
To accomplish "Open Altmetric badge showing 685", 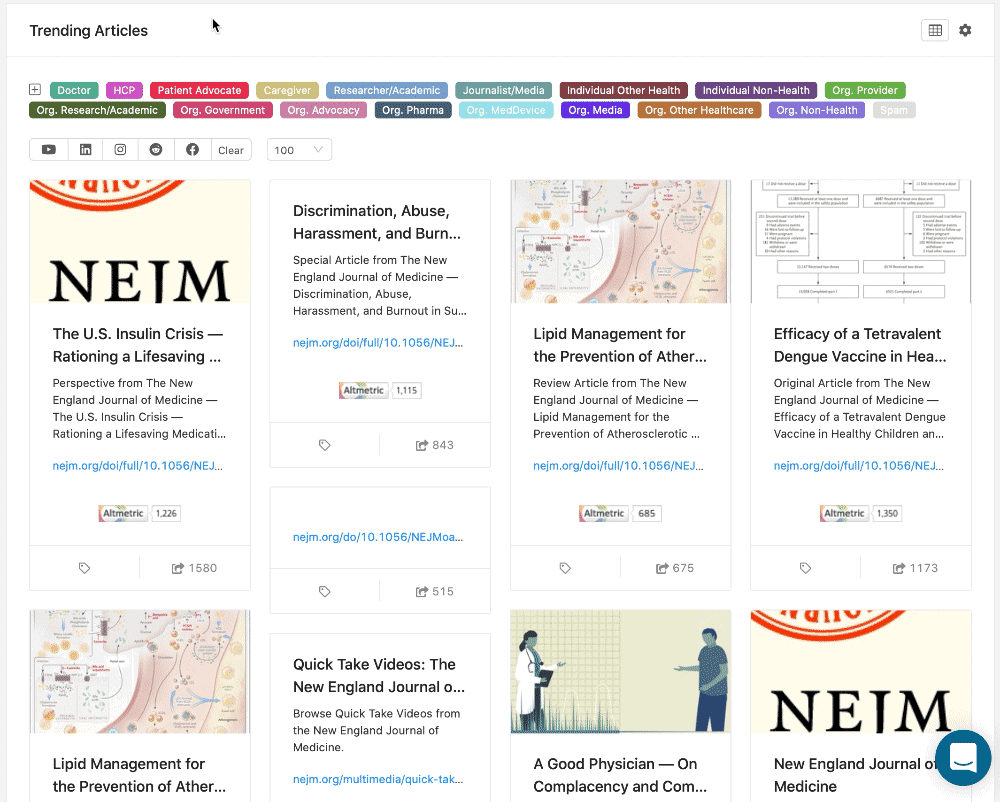I will tap(621, 513).
